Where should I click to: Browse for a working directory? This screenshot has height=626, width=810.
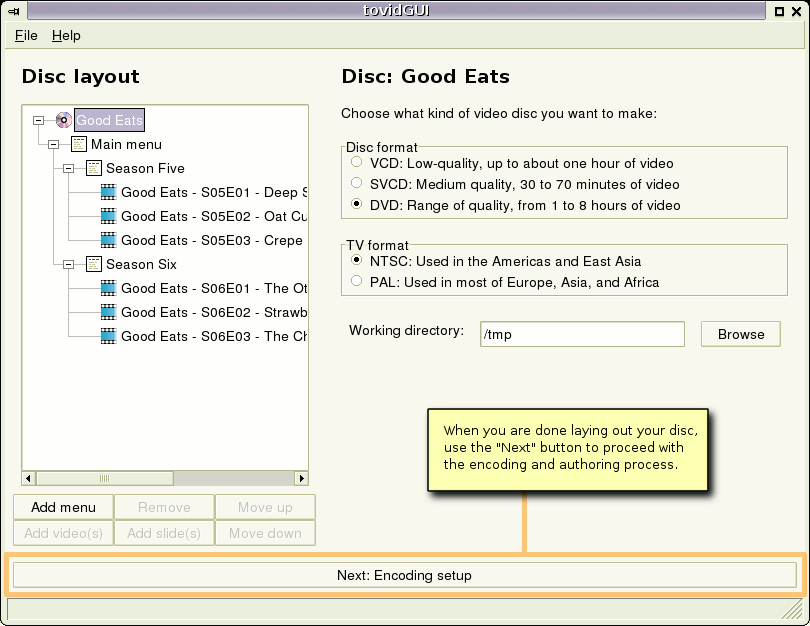(740, 333)
